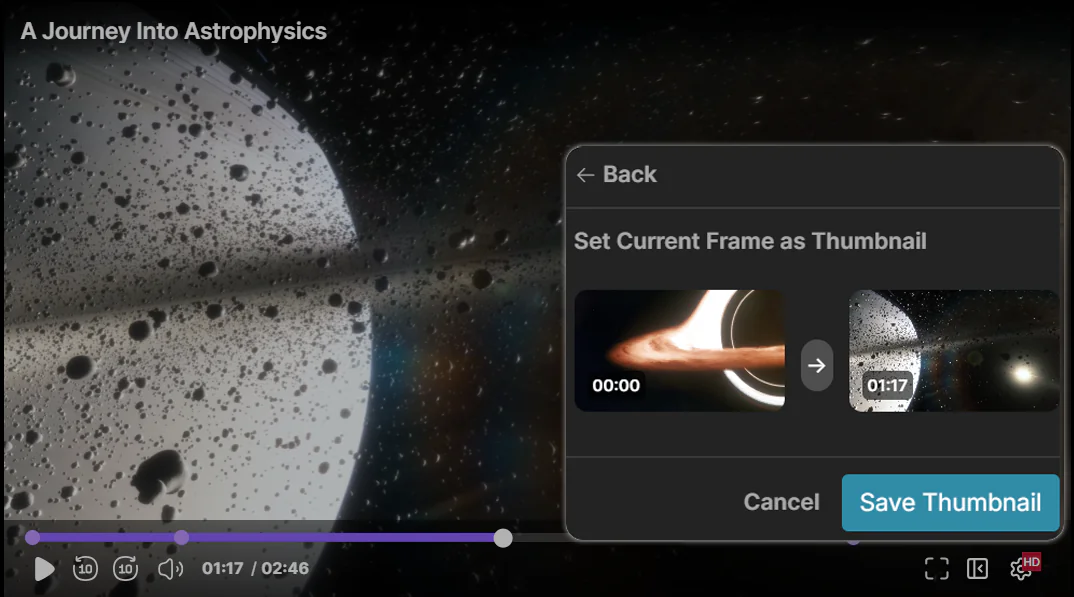
Task: Mute the video volume
Action: coord(170,568)
